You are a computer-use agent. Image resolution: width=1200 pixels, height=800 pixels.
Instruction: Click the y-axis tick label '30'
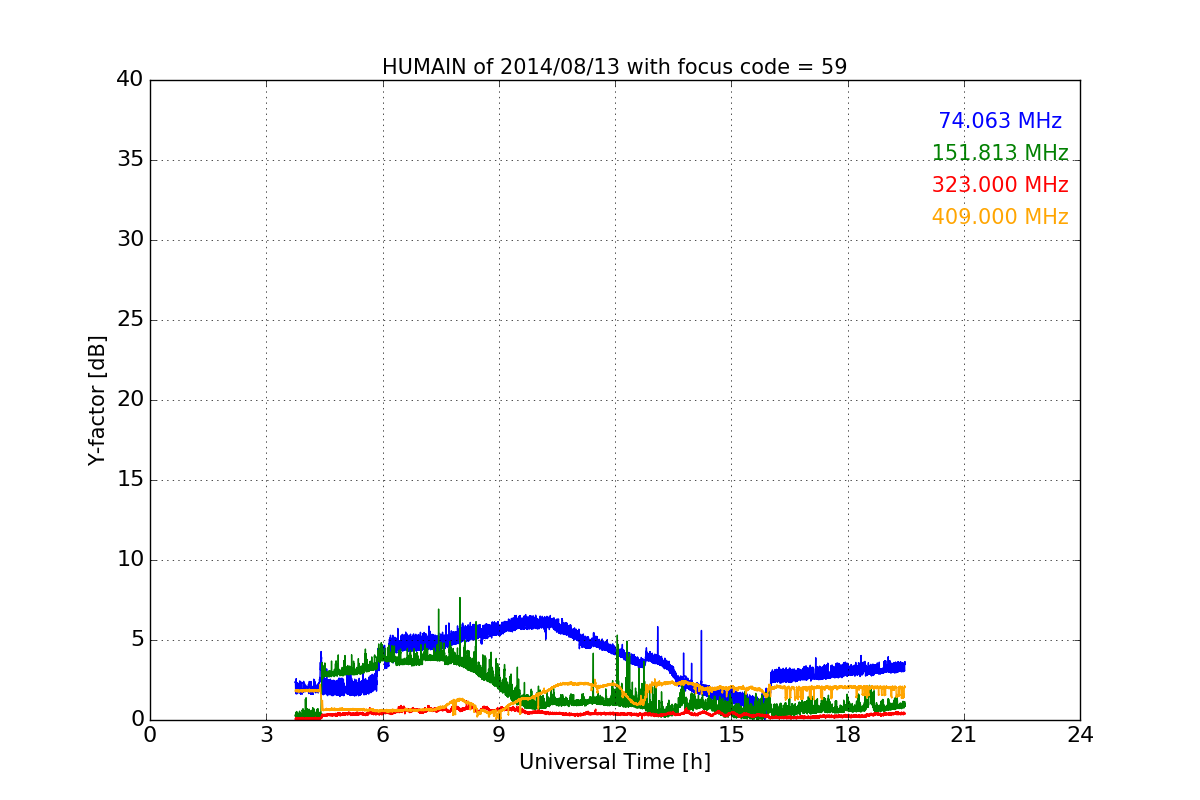130,240
